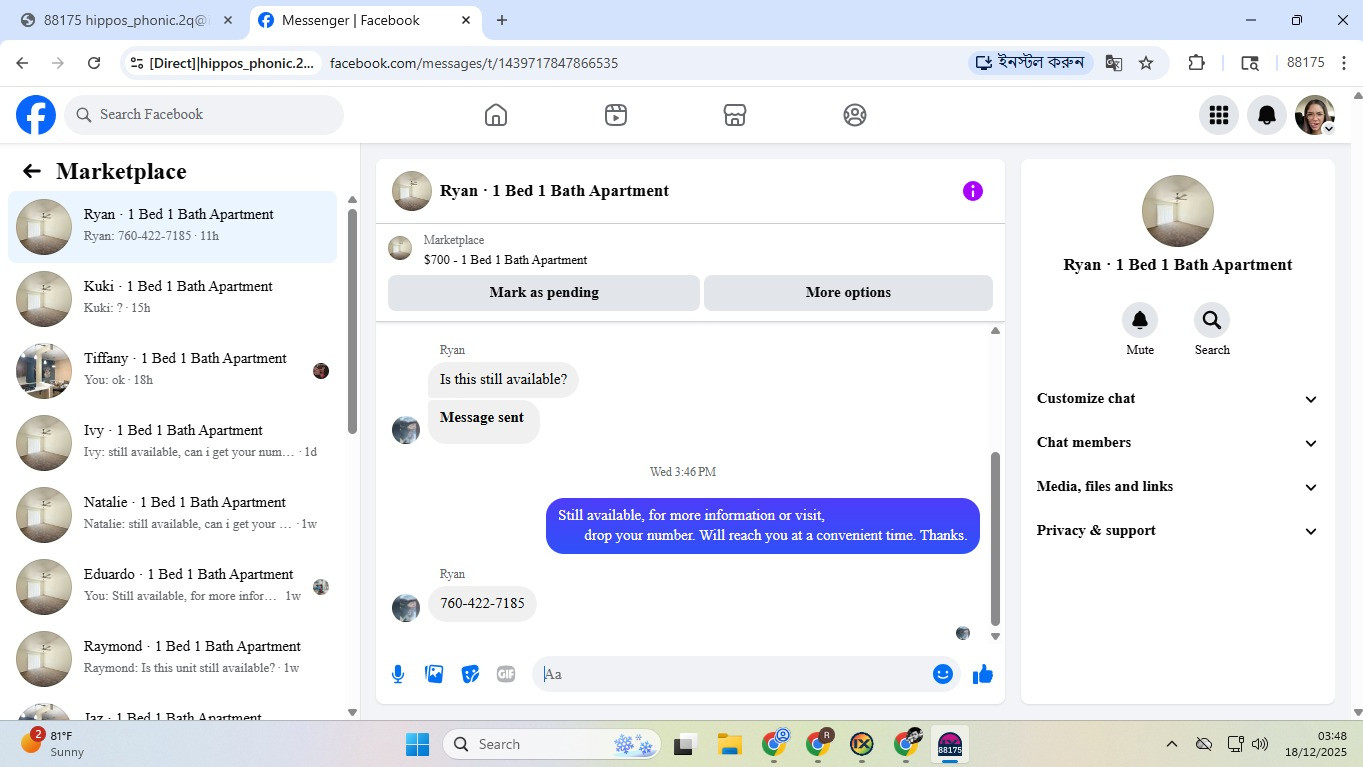The image size is (1363, 767).
Task: Expand the Privacy & support section
Action: point(1178,531)
